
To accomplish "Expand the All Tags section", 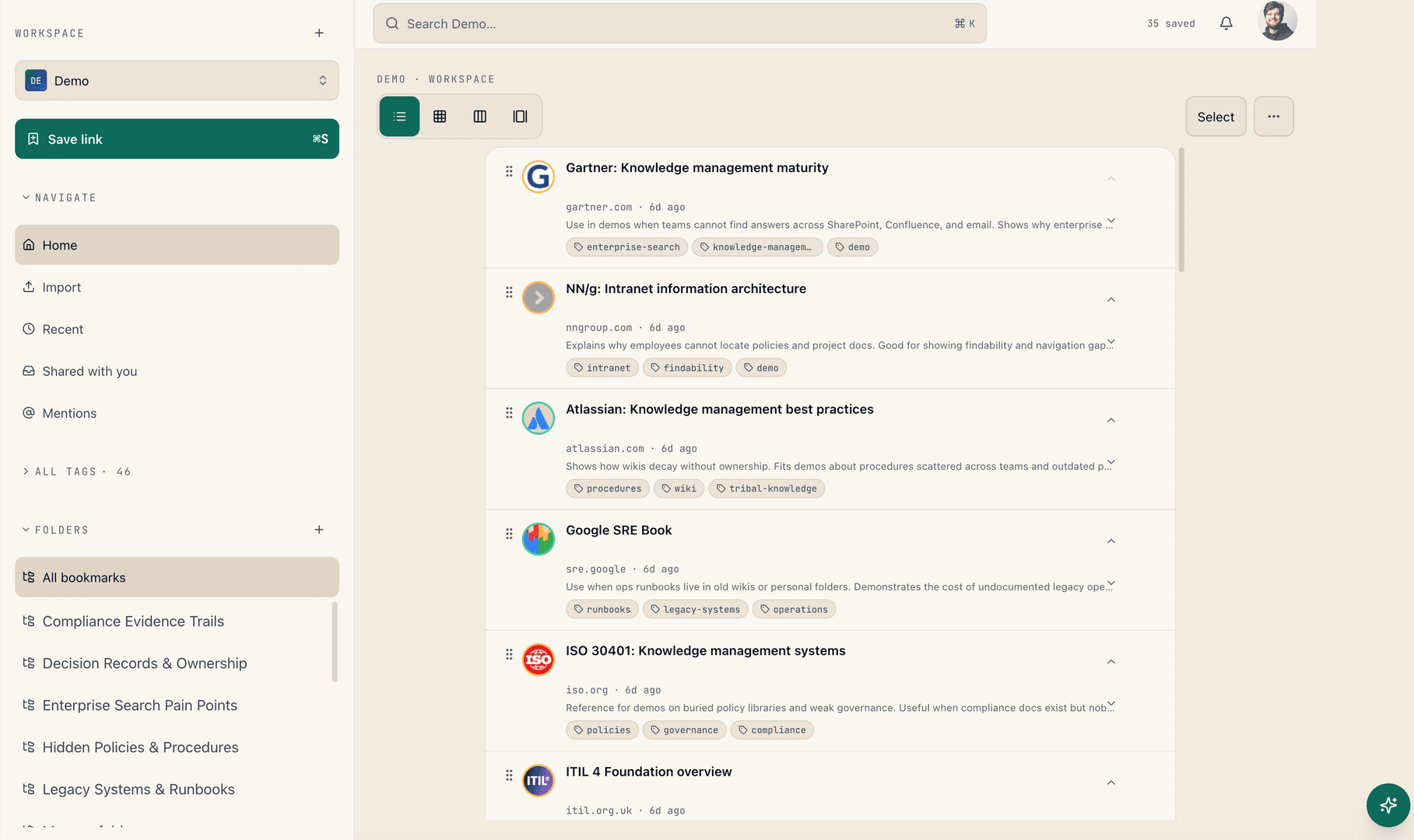I will (x=76, y=471).
